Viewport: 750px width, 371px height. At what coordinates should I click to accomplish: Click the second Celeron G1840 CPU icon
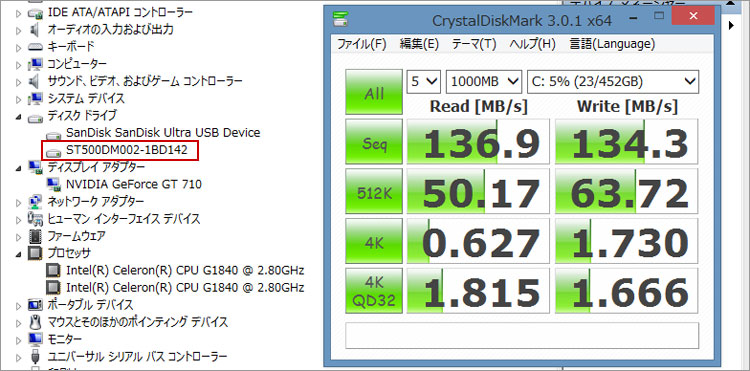pyautogui.click(x=54, y=287)
